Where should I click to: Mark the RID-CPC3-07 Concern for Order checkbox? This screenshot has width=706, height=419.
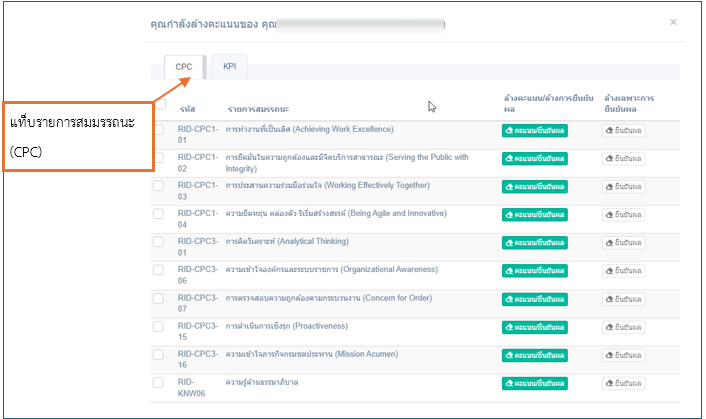click(158, 298)
